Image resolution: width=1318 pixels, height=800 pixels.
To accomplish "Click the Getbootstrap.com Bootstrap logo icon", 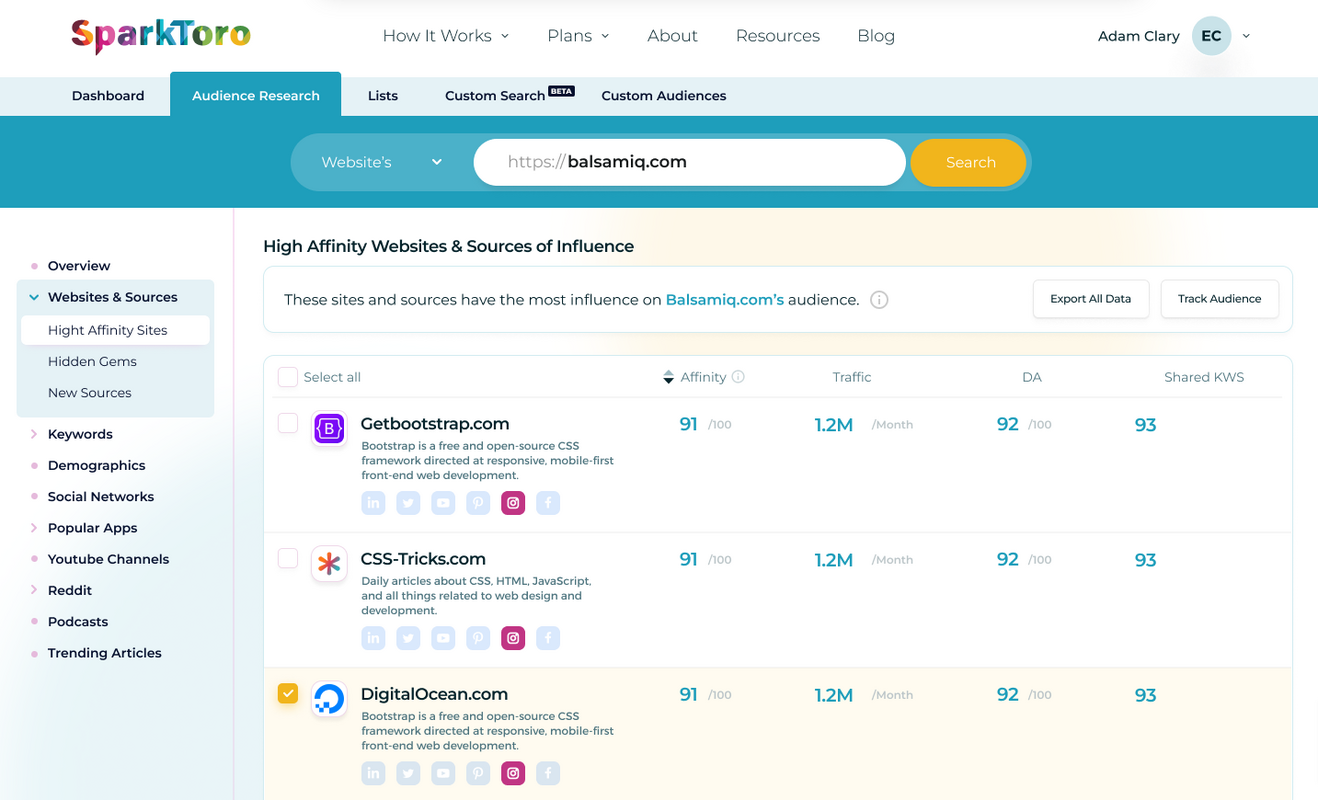I will (x=329, y=429).
